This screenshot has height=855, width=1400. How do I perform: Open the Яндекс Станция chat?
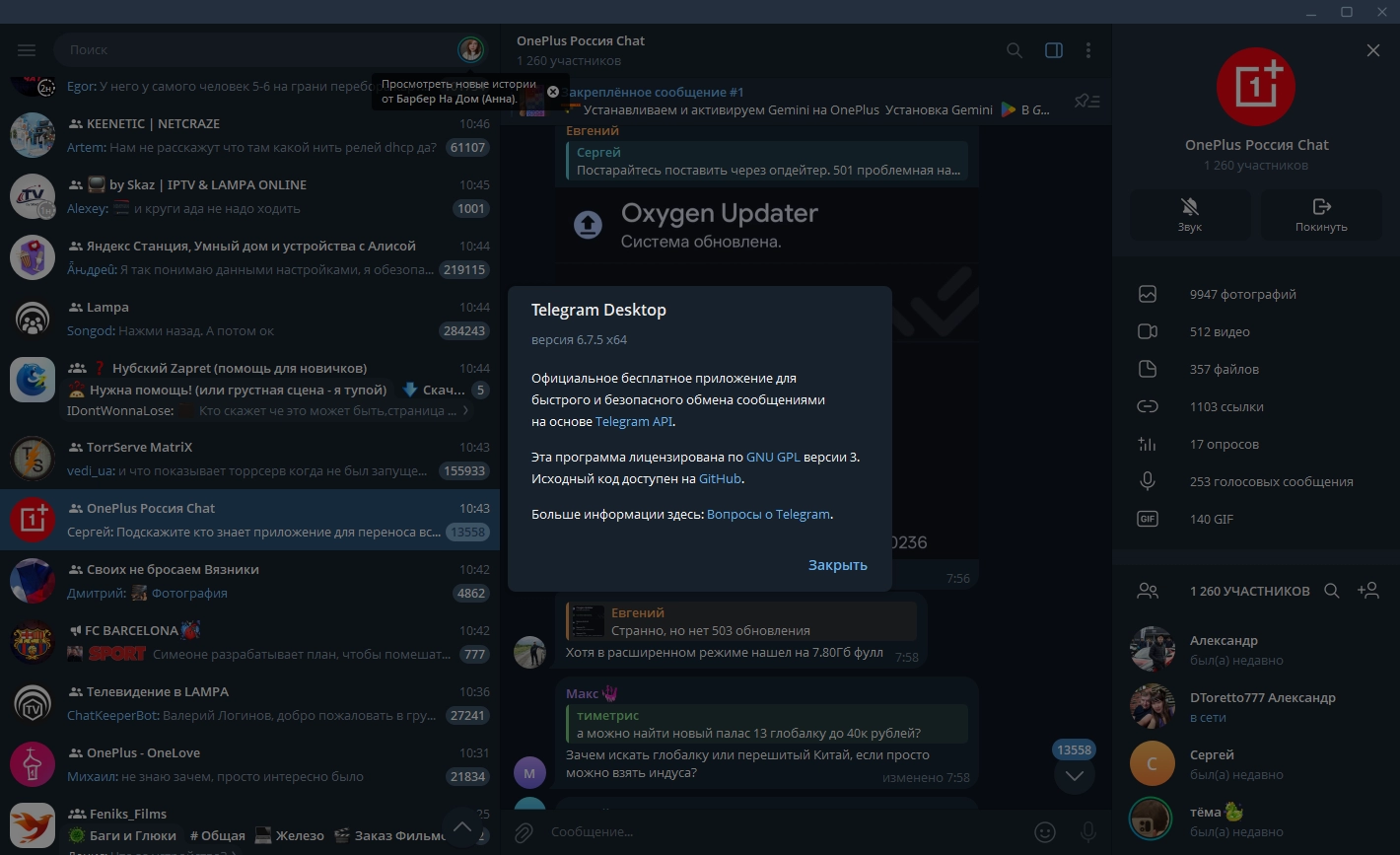[249, 257]
